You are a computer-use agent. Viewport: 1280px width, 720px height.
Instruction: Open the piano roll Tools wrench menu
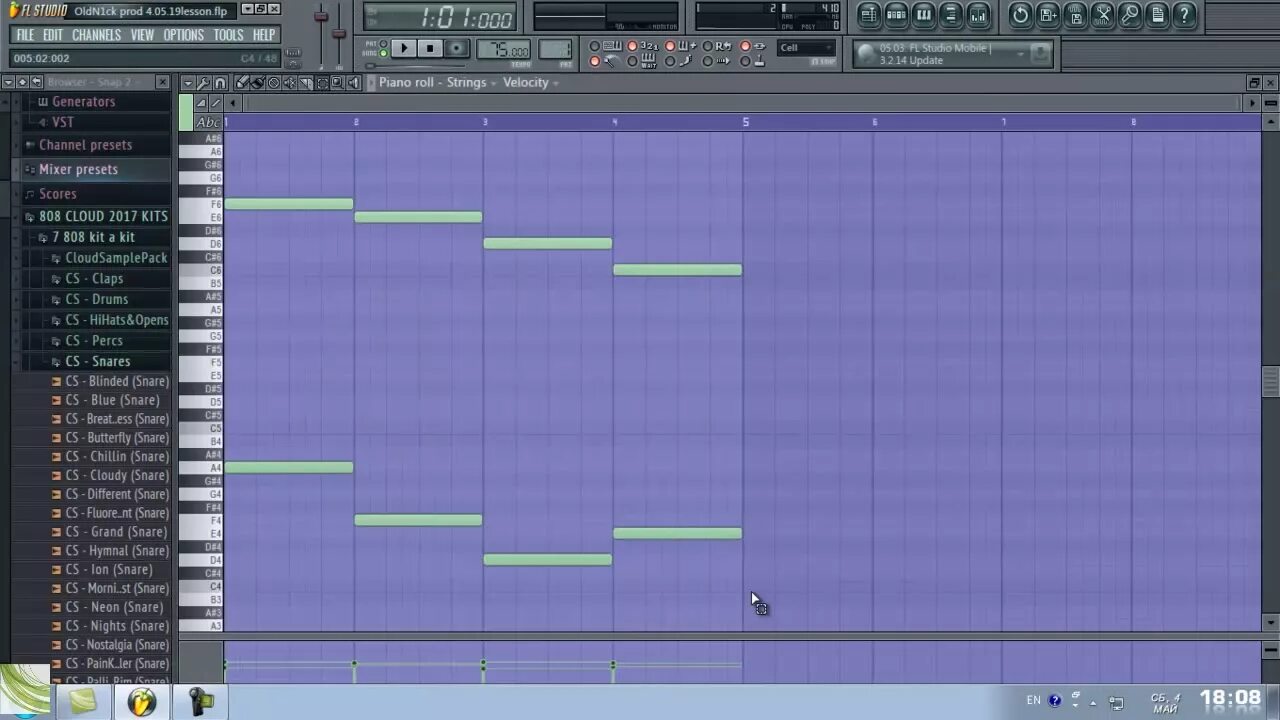pyautogui.click(x=203, y=82)
